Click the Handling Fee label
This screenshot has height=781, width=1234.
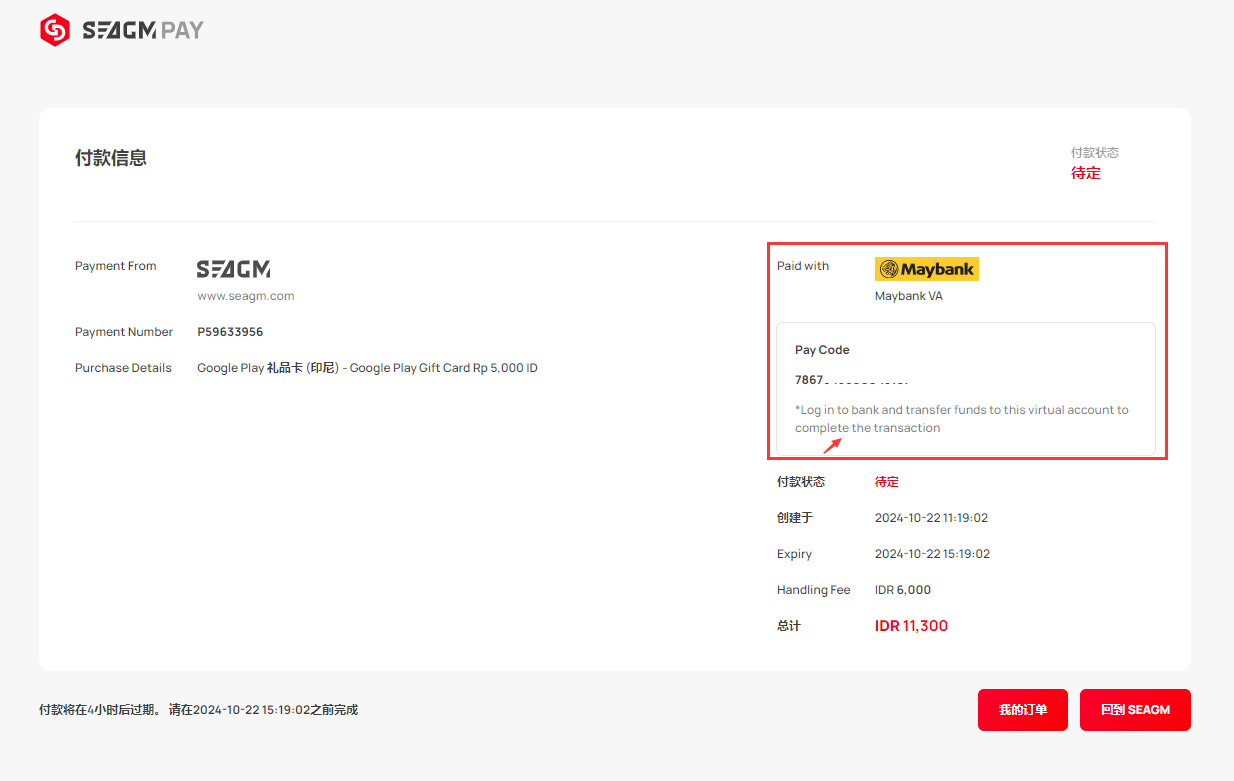pyautogui.click(x=814, y=590)
